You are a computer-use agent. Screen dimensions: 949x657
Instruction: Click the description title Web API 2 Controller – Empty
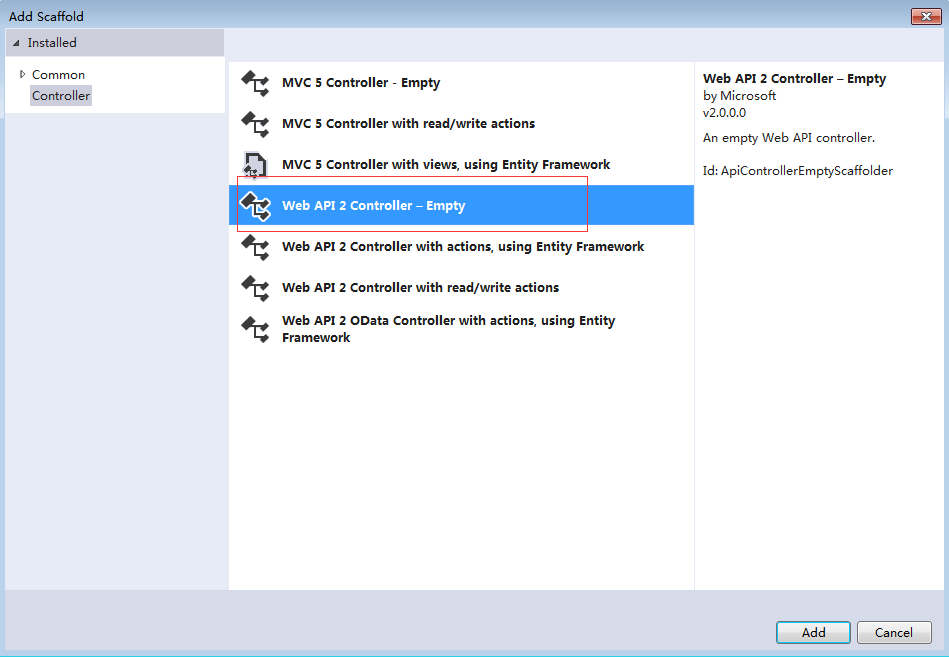click(794, 79)
